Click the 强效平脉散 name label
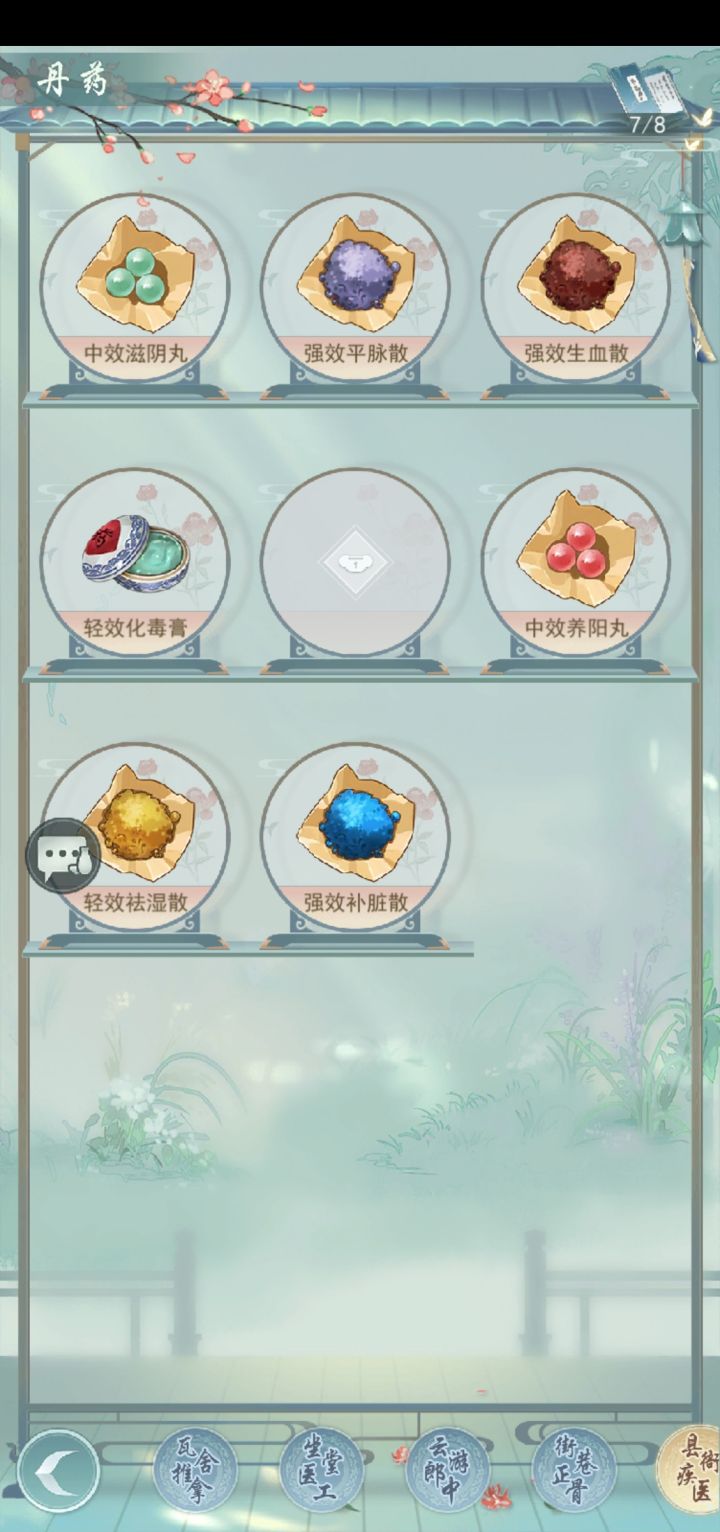 tap(355, 352)
